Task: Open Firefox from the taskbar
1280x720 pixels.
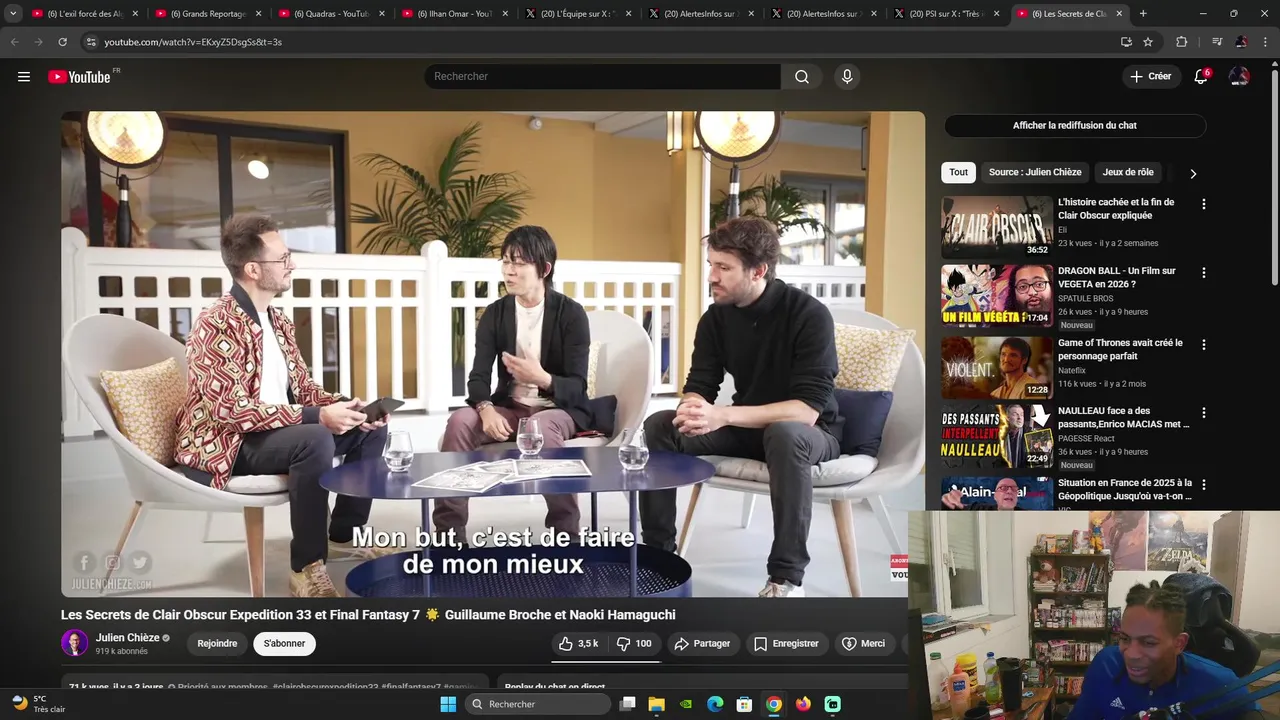Action: pyautogui.click(x=803, y=704)
